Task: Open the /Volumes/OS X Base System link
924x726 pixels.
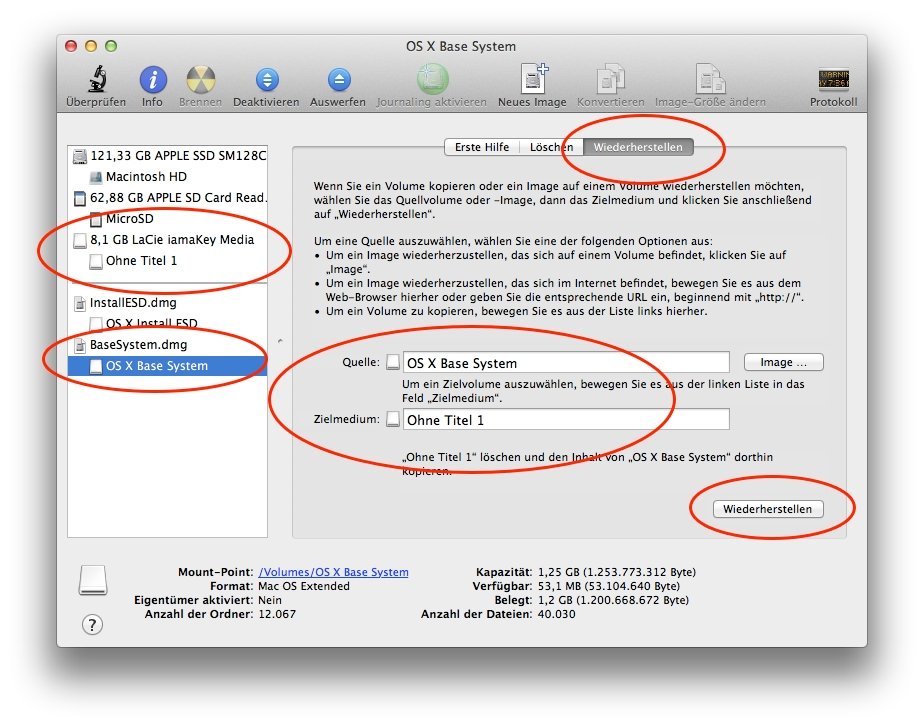Action: pyautogui.click(x=333, y=572)
